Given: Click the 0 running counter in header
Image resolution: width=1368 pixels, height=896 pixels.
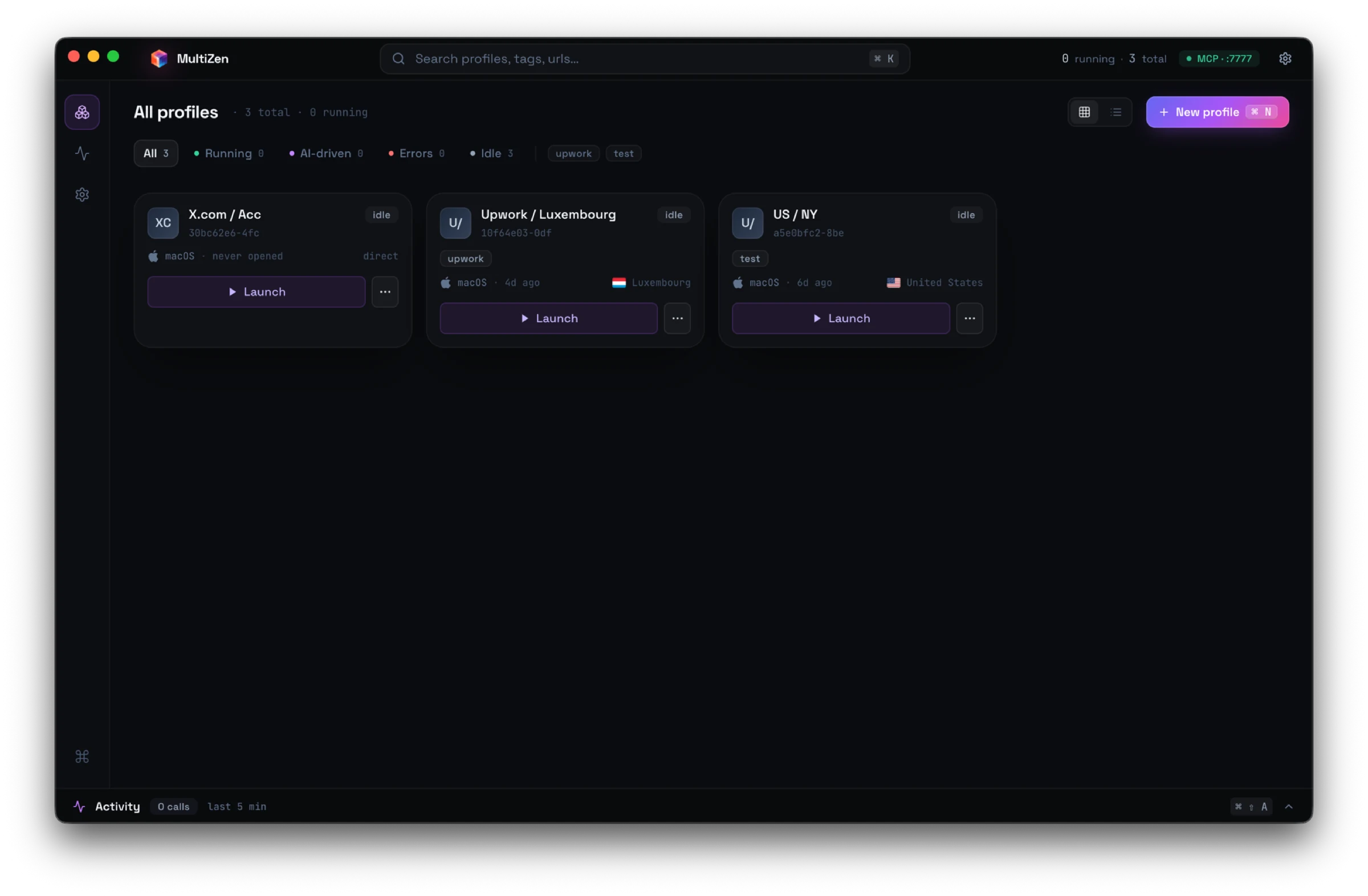Looking at the screenshot, I should [x=1088, y=59].
